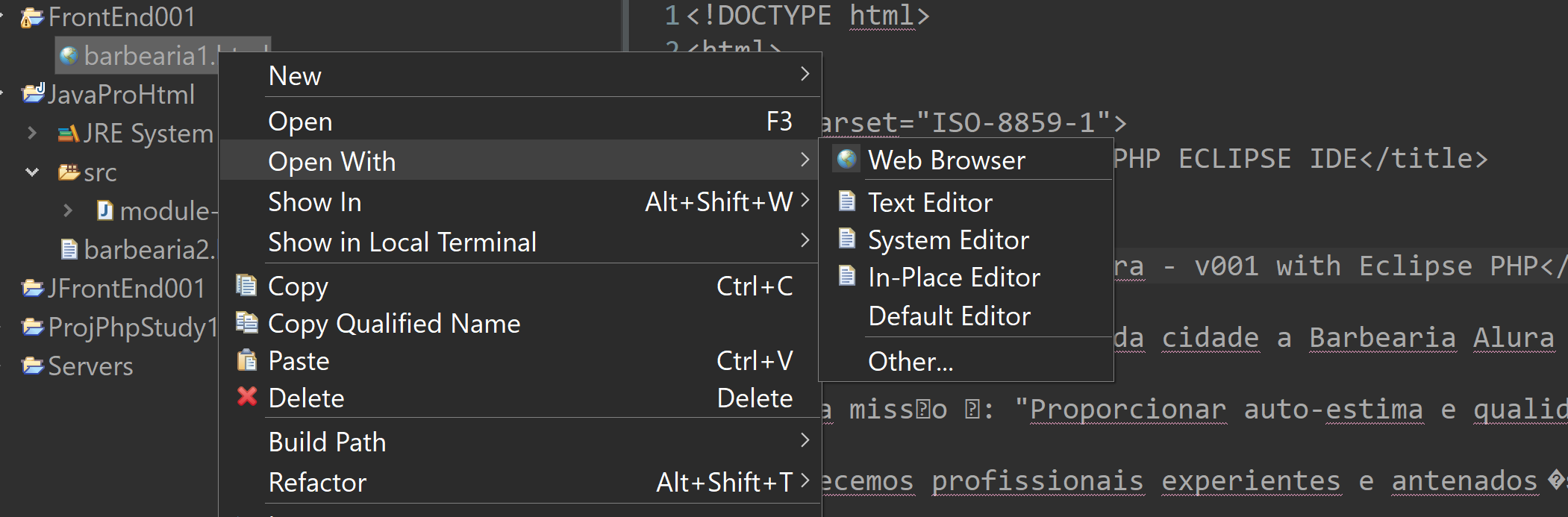
Task: Click the System Editor document icon
Action: (846, 239)
